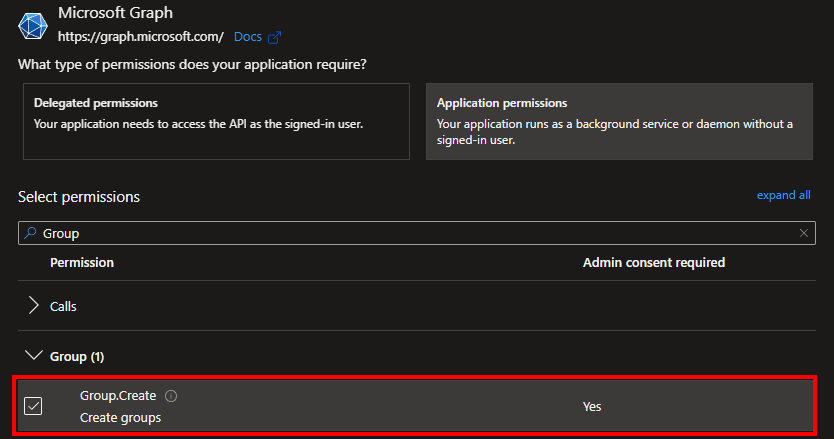
Task: Click the Microsoft Graph logo icon
Action: (x=33, y=25)
